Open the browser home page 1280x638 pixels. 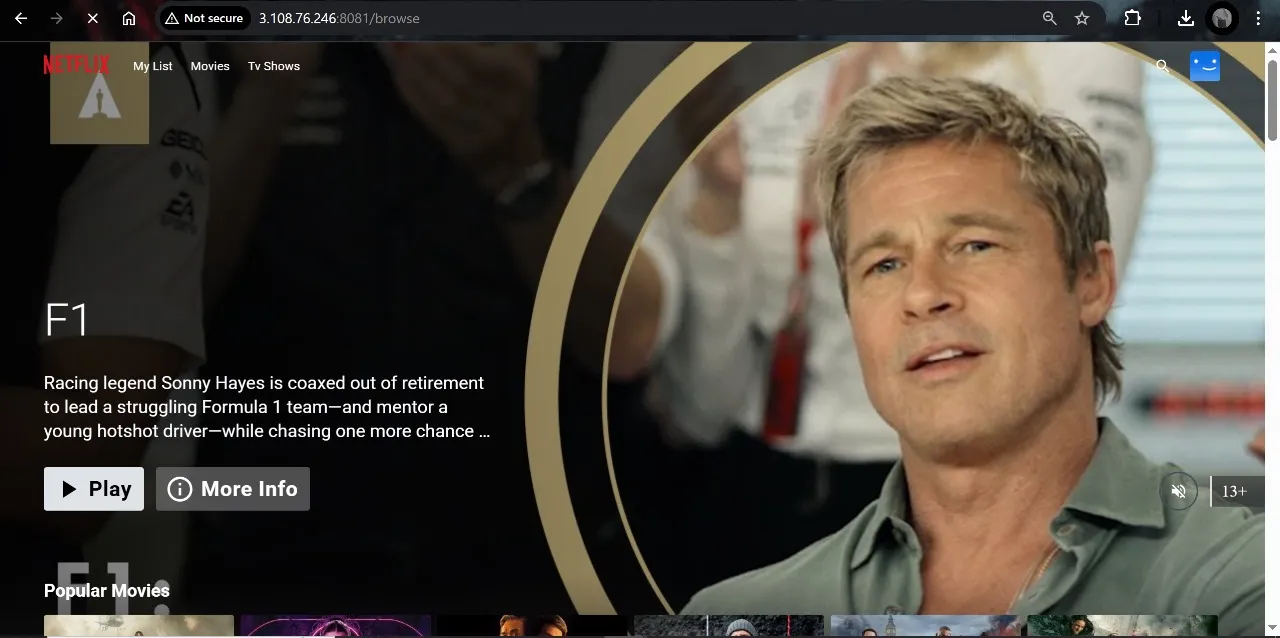[x=129, y=18]
